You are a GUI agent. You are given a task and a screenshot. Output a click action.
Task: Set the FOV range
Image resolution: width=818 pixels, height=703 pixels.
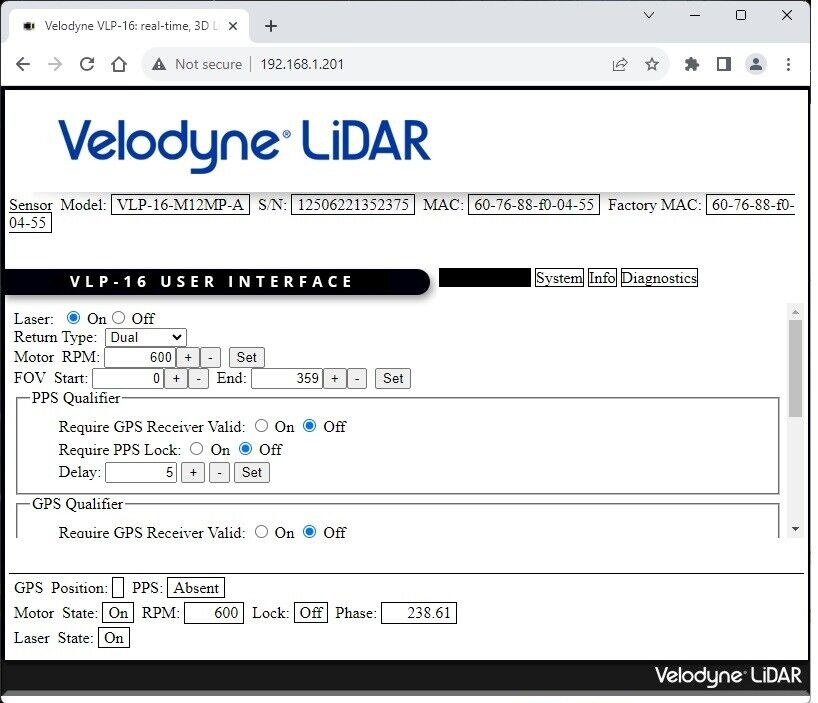click(393, 378)
